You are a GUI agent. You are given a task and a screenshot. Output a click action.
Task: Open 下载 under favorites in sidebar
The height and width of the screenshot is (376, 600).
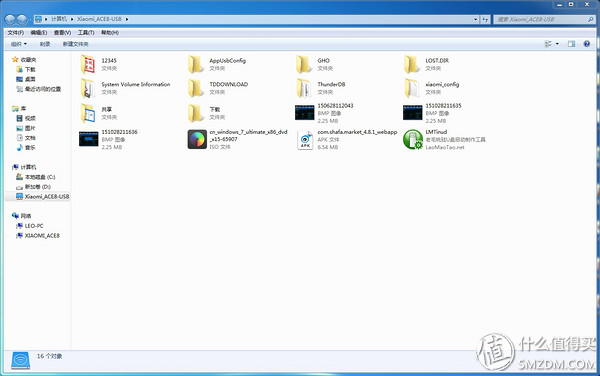26,69
